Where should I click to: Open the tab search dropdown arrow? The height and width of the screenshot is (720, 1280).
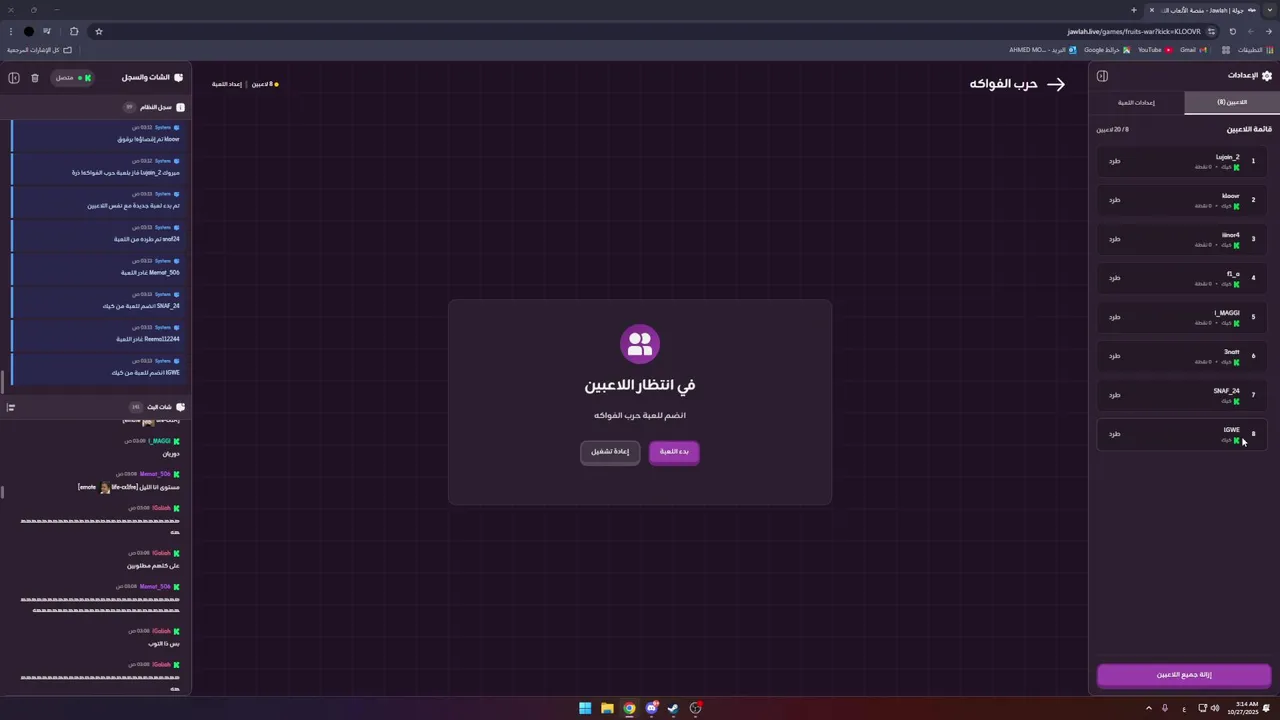(x=1271, y=10)
